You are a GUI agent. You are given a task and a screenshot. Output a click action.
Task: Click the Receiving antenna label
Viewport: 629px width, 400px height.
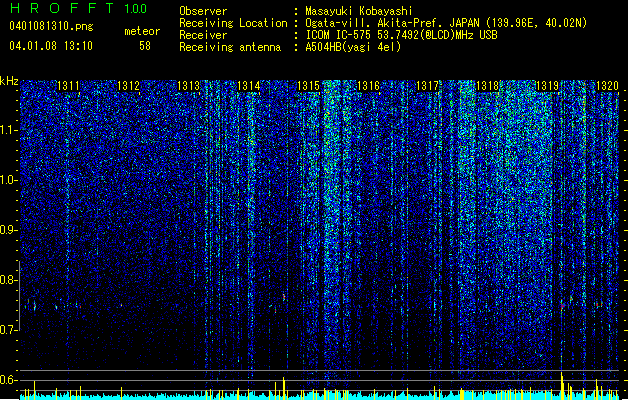point(230,47)
